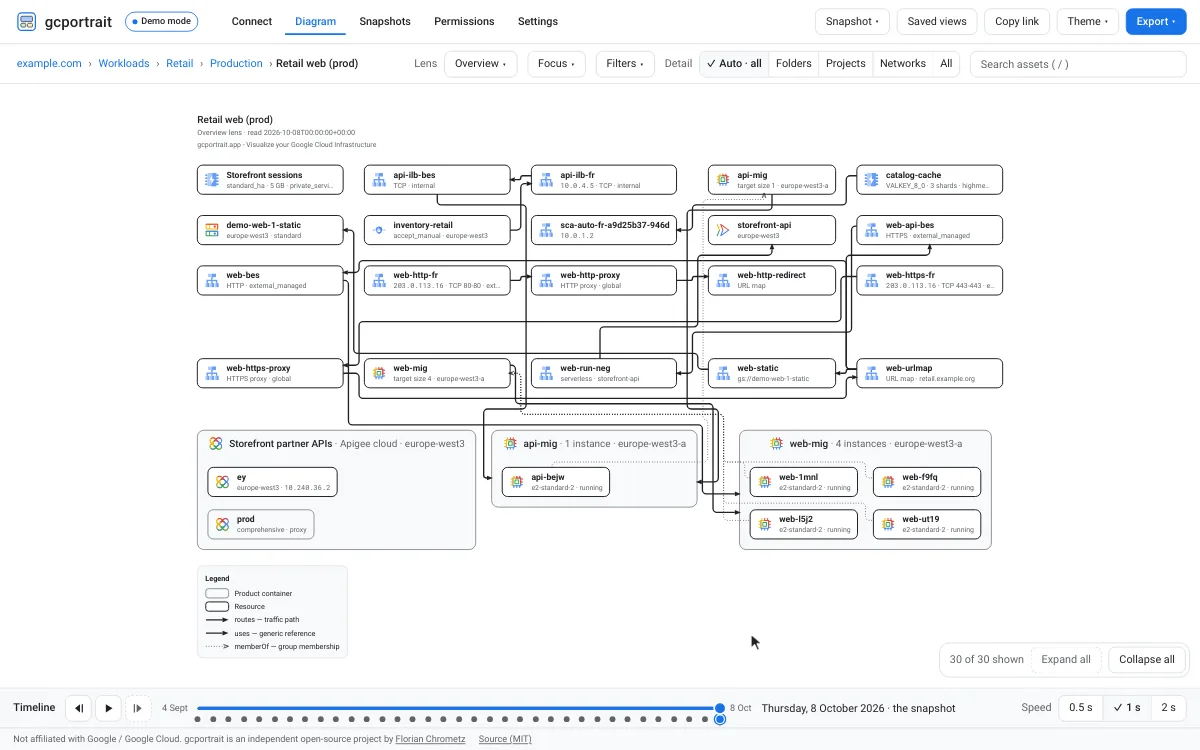Switch to the Diagram tab
This screenshot has height=750, width=1200.
click(316, 21)
